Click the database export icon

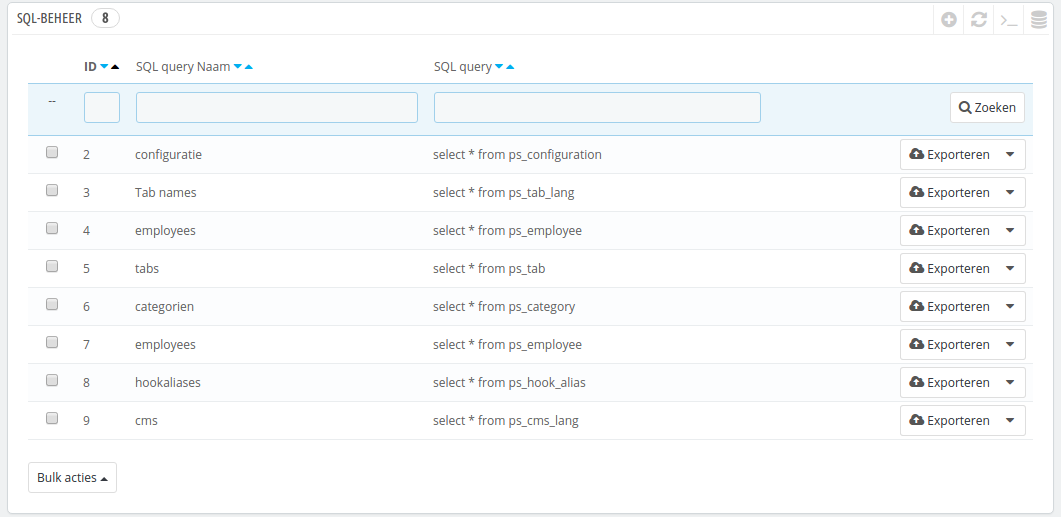pos(1039,20)
